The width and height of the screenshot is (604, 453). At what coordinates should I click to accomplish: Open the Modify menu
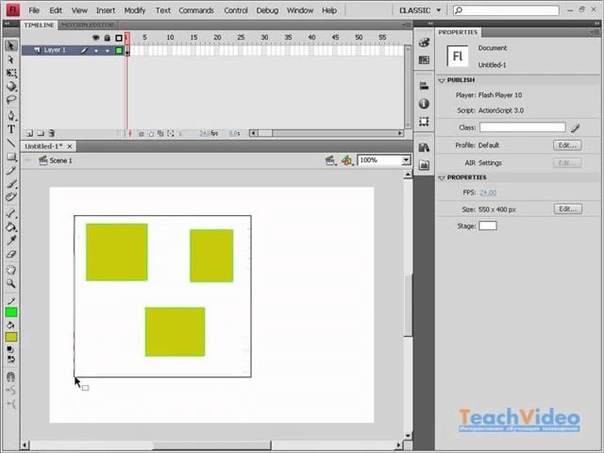[x=135, y=9]
